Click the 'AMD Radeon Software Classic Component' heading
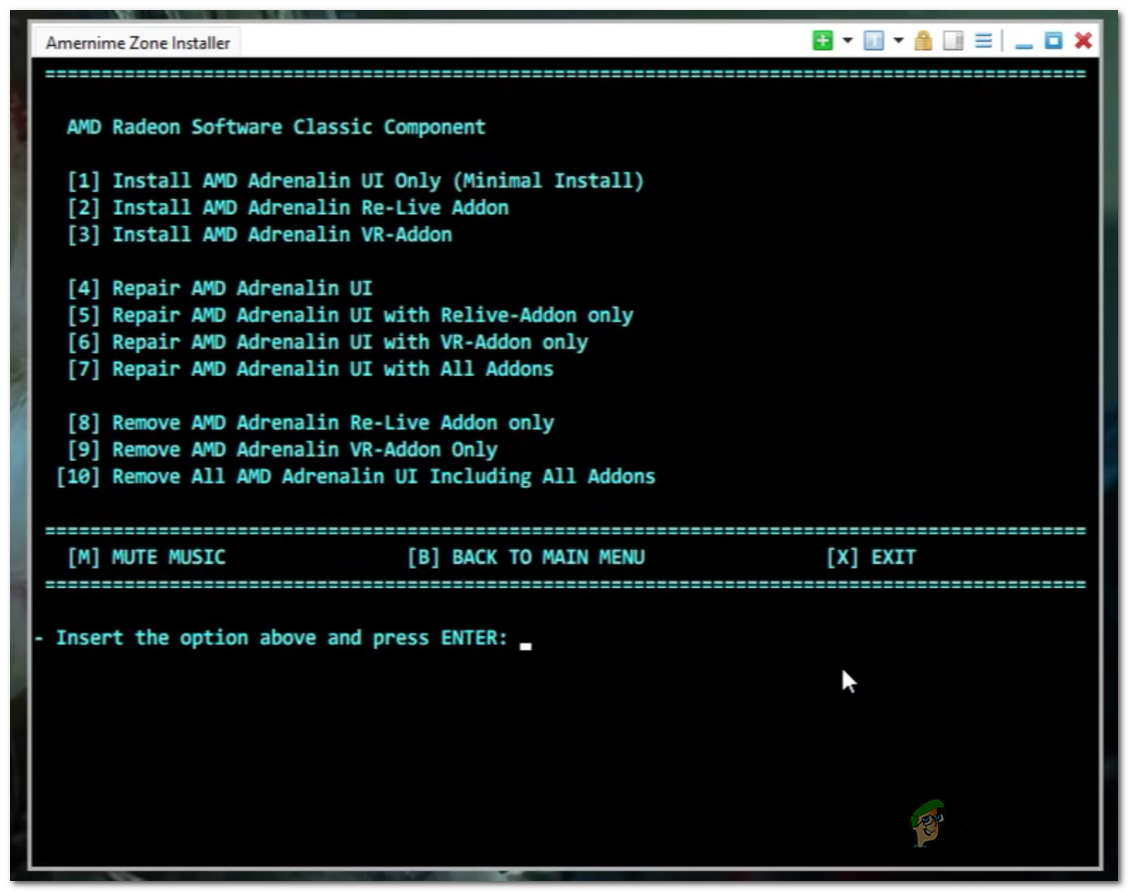This screenshot has width=1129, height=892. pyautogui.click(x=276, y=127)
